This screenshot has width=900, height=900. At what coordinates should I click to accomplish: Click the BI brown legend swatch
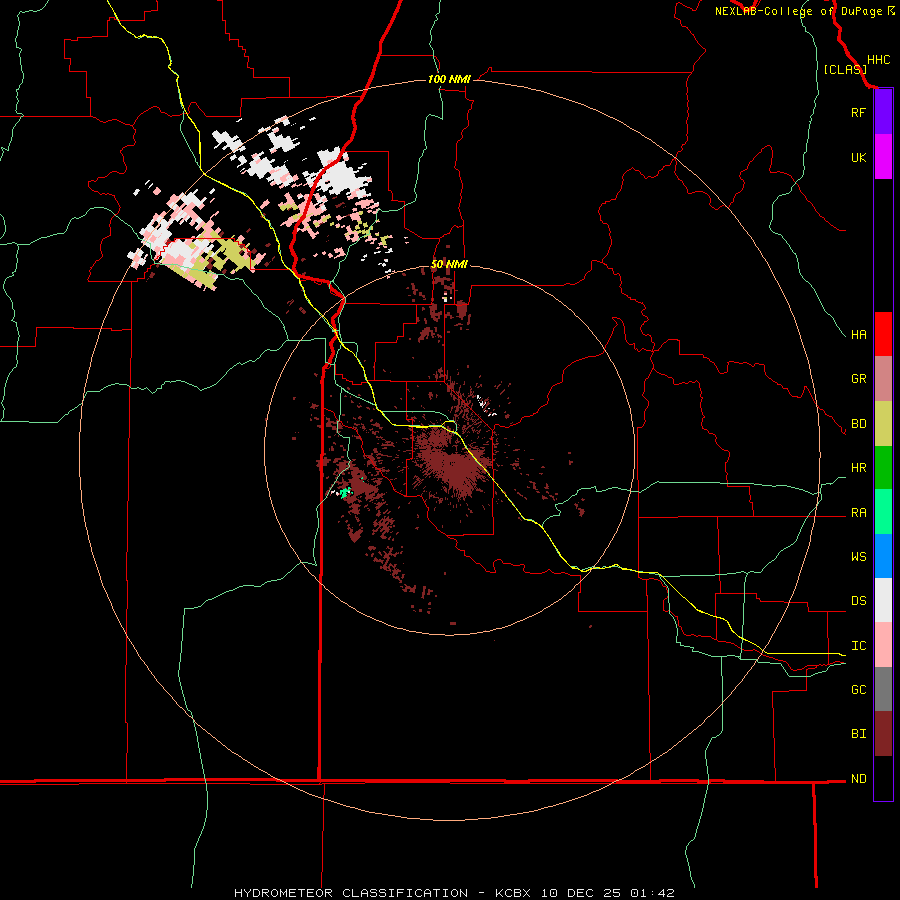coord(883,734)
